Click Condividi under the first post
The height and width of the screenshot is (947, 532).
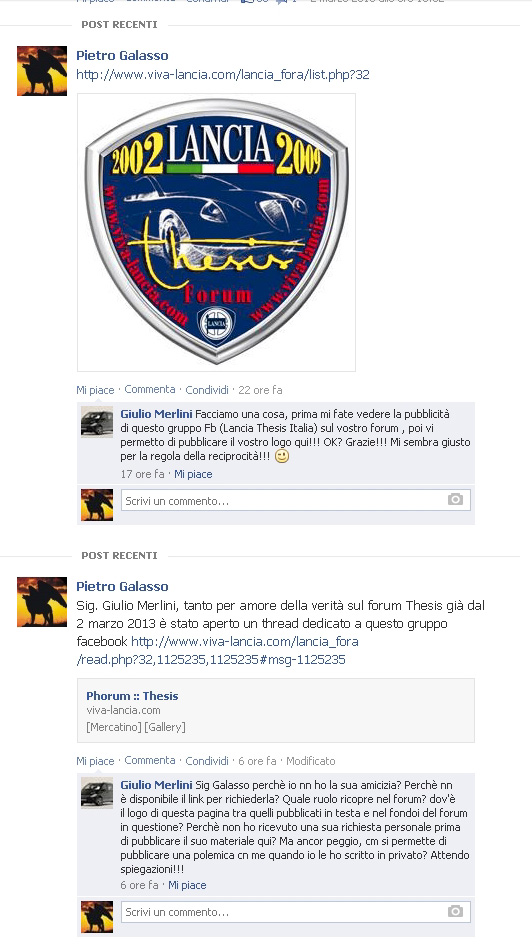tap(207, 390)
